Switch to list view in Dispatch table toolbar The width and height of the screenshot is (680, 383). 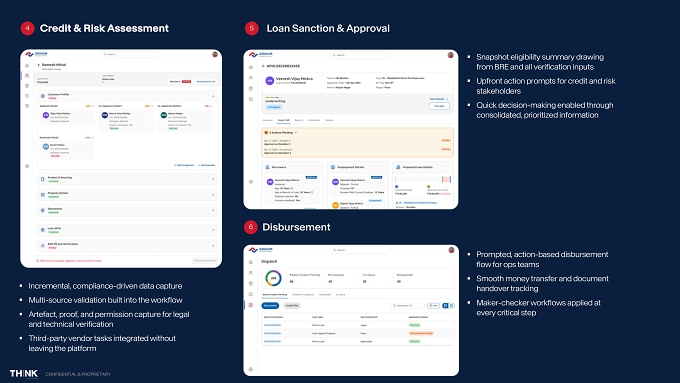pos(445,305)
